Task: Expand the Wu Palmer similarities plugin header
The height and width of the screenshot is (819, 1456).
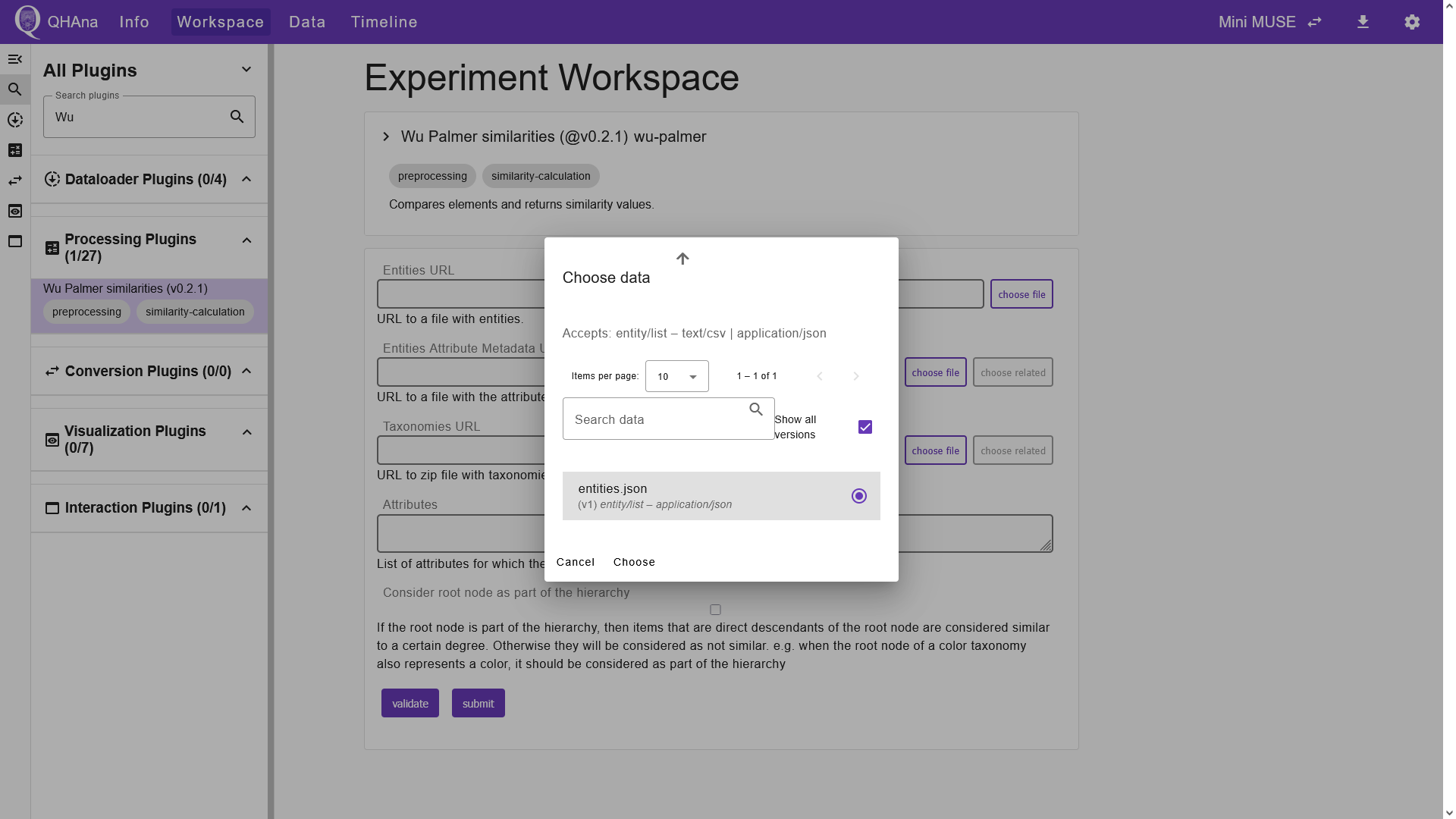Action: (x=386, y=136)
